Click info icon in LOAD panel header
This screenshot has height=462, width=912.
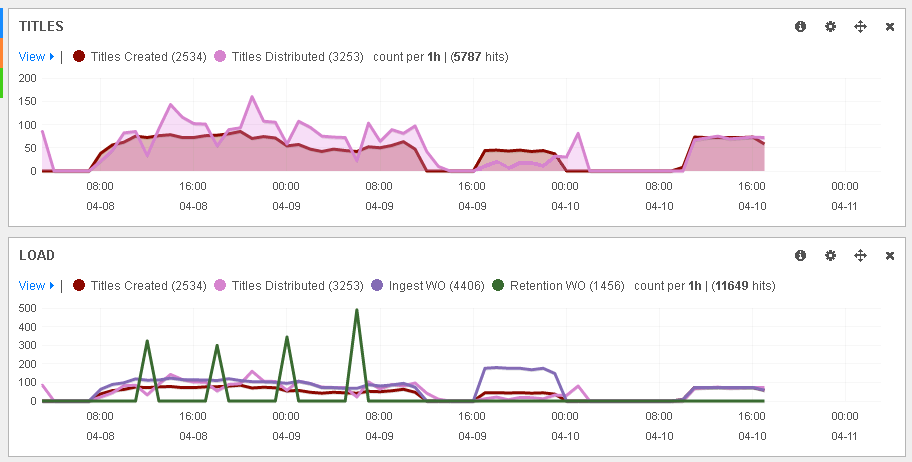(800, 256)
